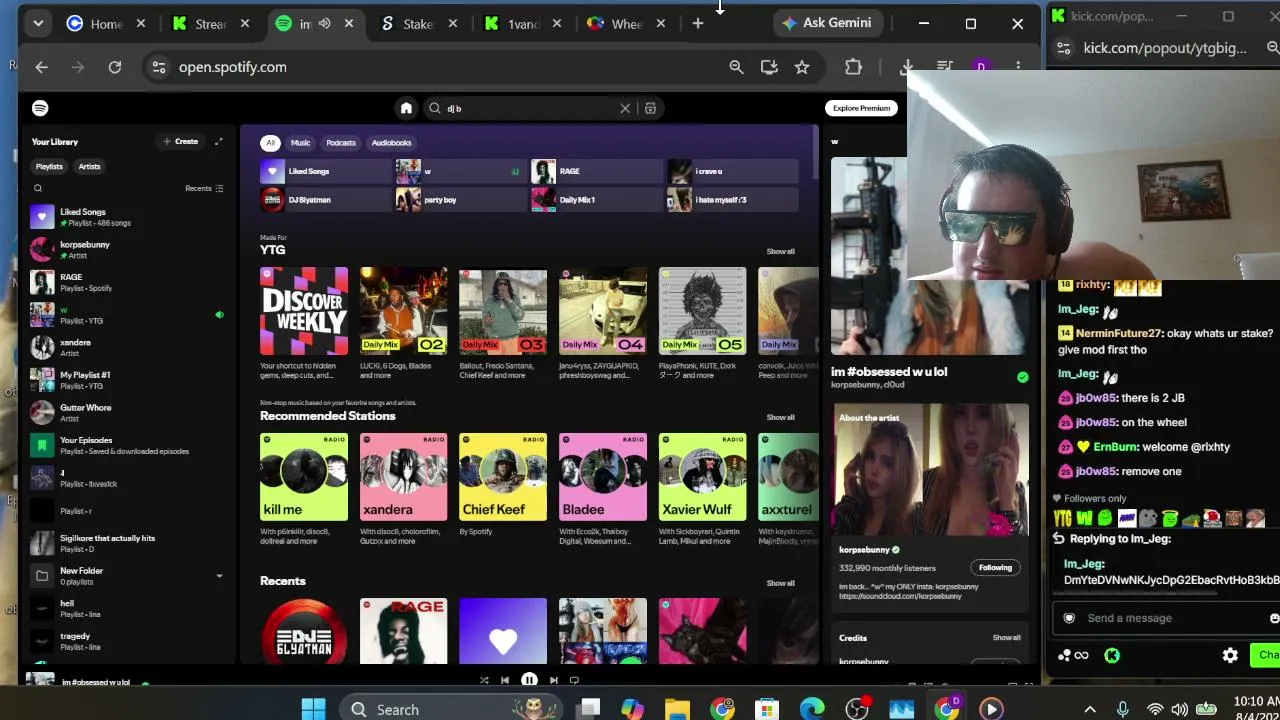Open Chrome Extensions puzzle icon

pyautogui.click(x=853, y=67)
